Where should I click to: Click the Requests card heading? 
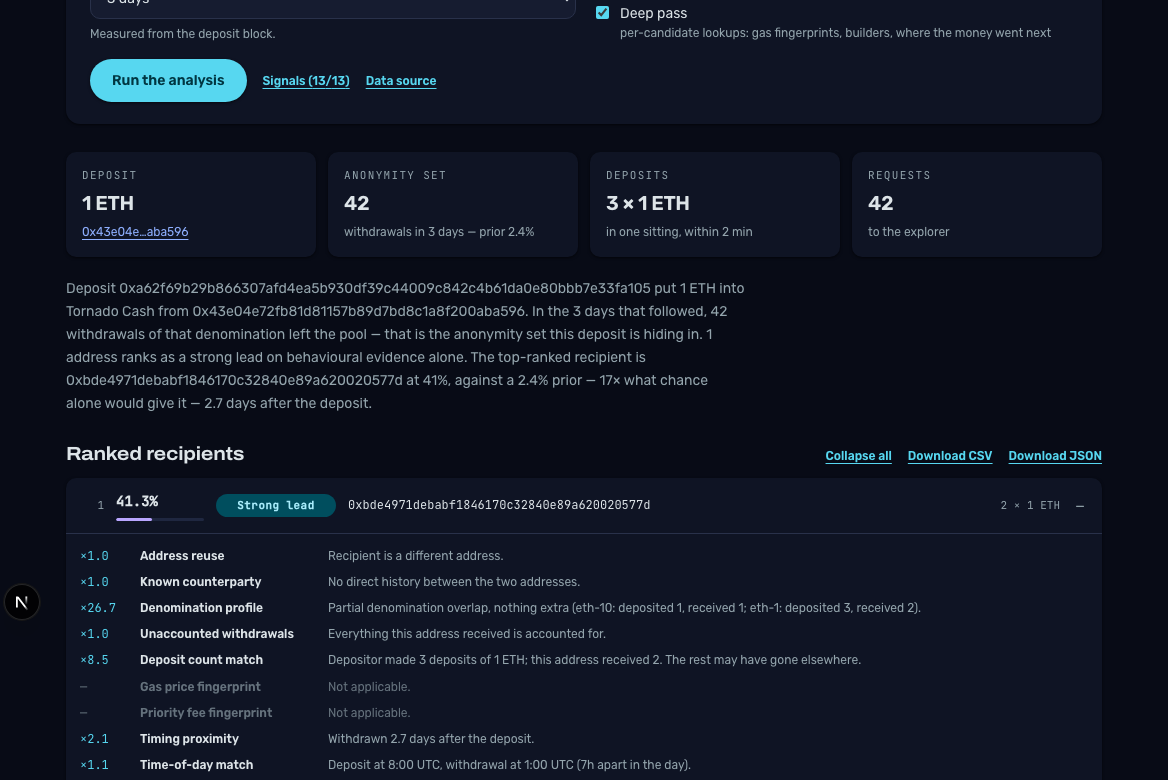coord(899,175)
